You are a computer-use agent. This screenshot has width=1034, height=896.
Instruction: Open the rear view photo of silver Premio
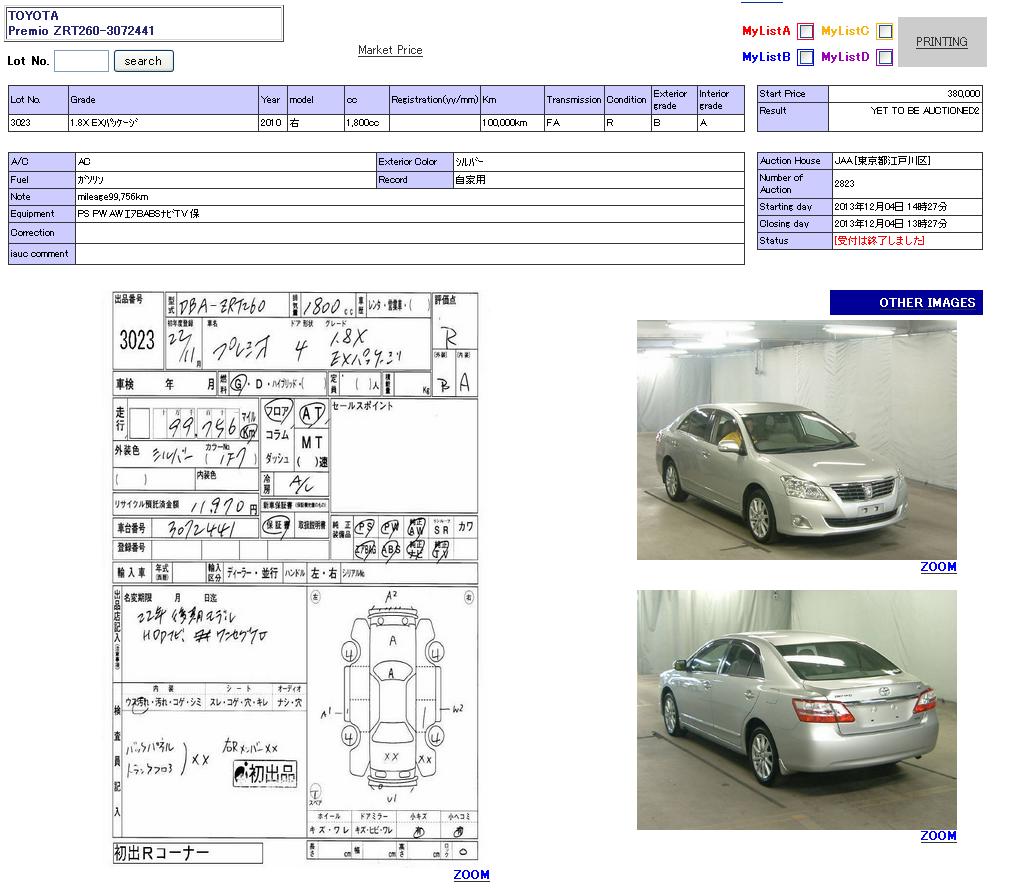click(796, 709)
